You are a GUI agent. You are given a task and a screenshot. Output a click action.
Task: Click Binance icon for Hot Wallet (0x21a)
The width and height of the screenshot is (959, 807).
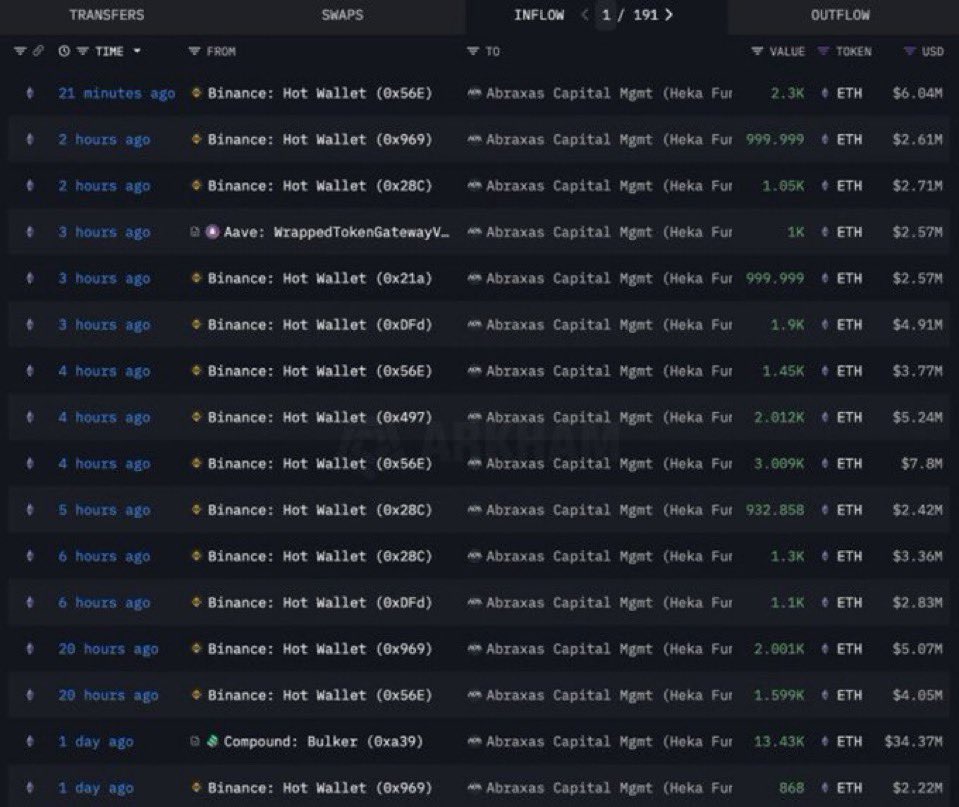click(196, 278)
